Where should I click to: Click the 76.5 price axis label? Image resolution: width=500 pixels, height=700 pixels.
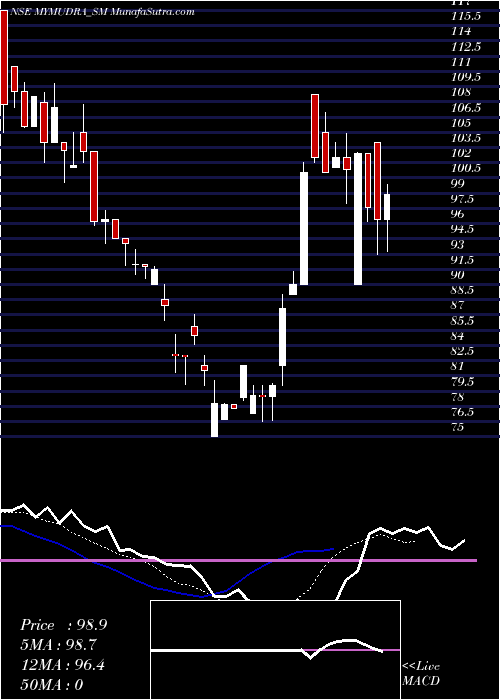(x=463, y=412)
